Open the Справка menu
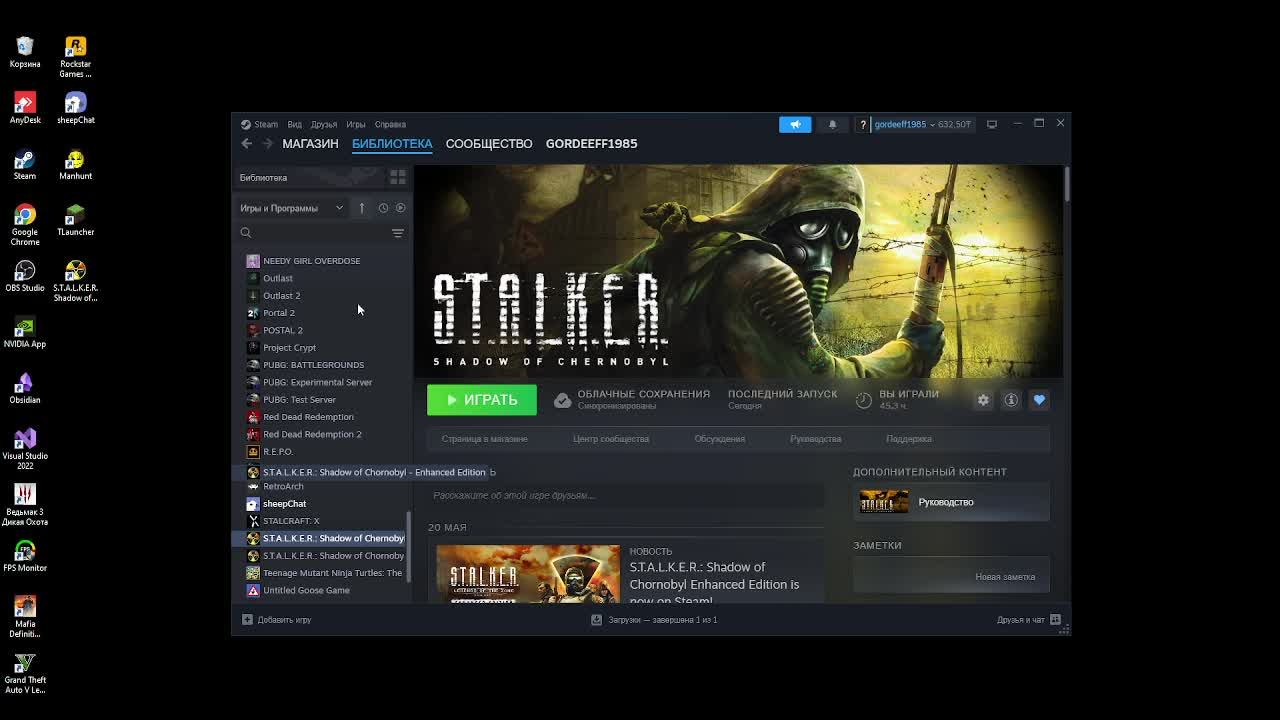 390,124
